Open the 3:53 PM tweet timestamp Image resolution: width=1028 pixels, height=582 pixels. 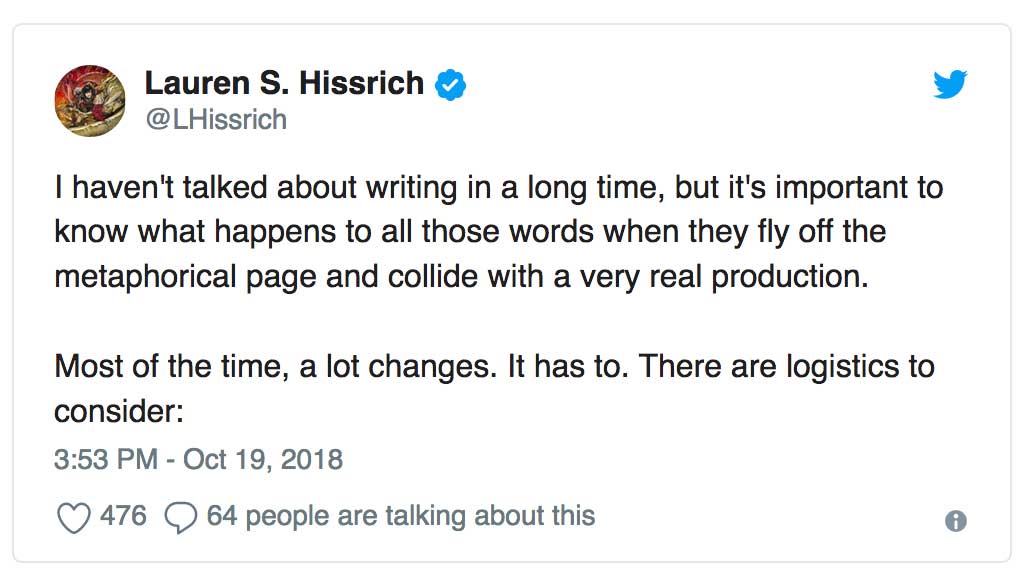tap(106, 459)
